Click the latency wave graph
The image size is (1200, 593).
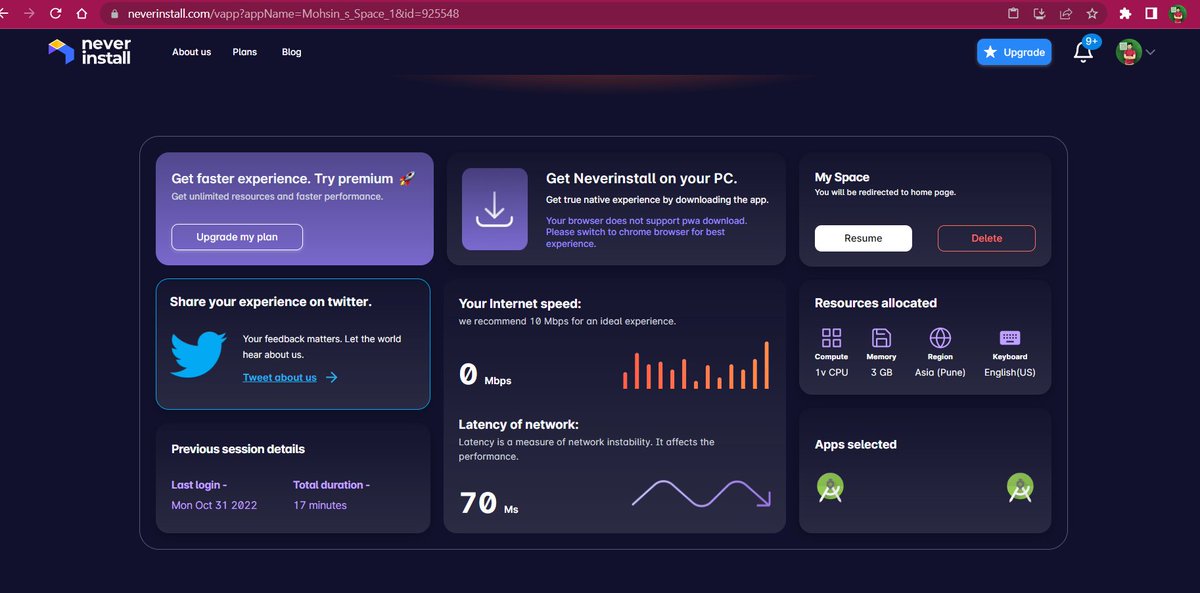coord(701,493)
